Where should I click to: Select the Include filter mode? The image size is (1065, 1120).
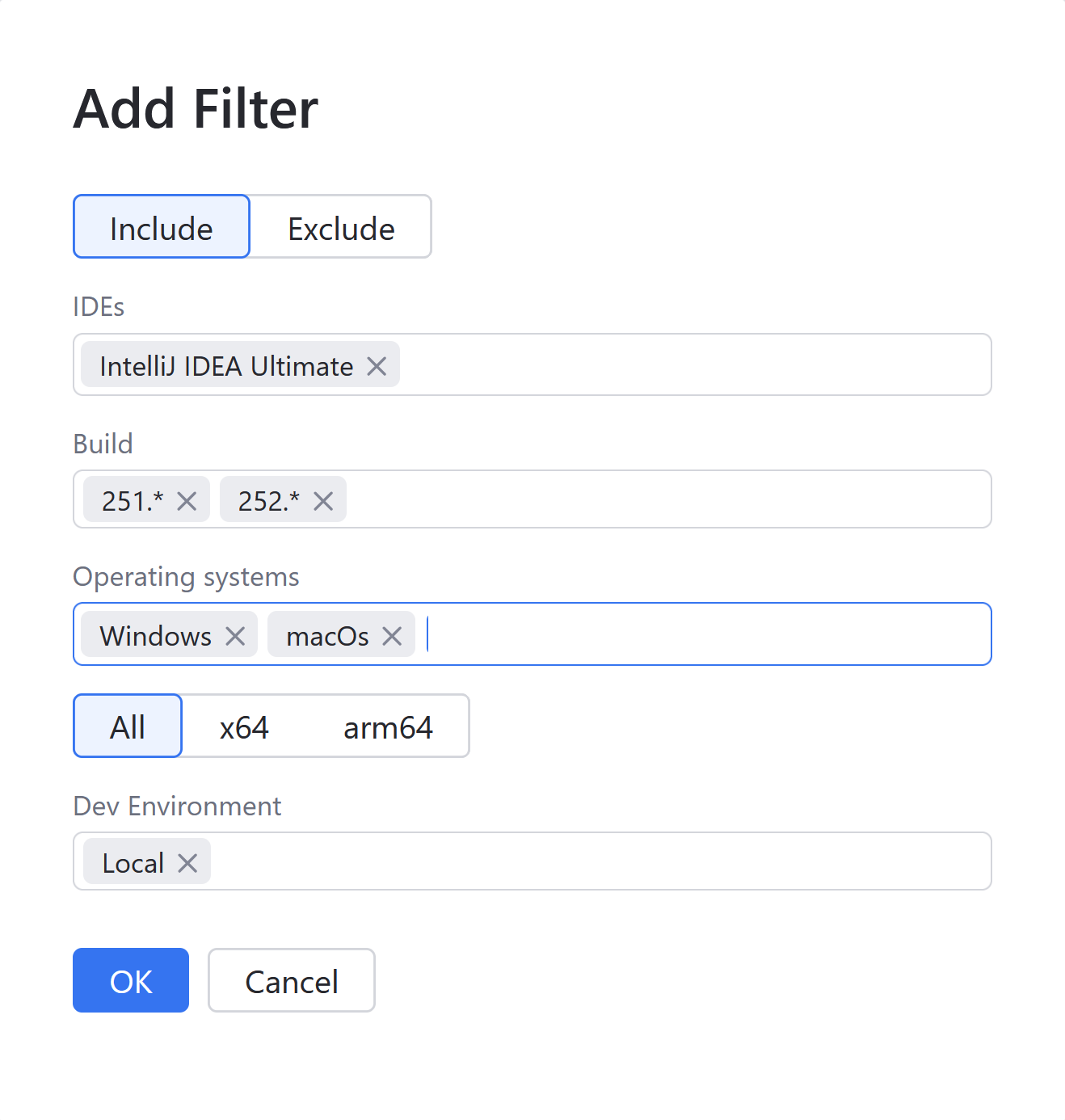(x=161, y=227)
